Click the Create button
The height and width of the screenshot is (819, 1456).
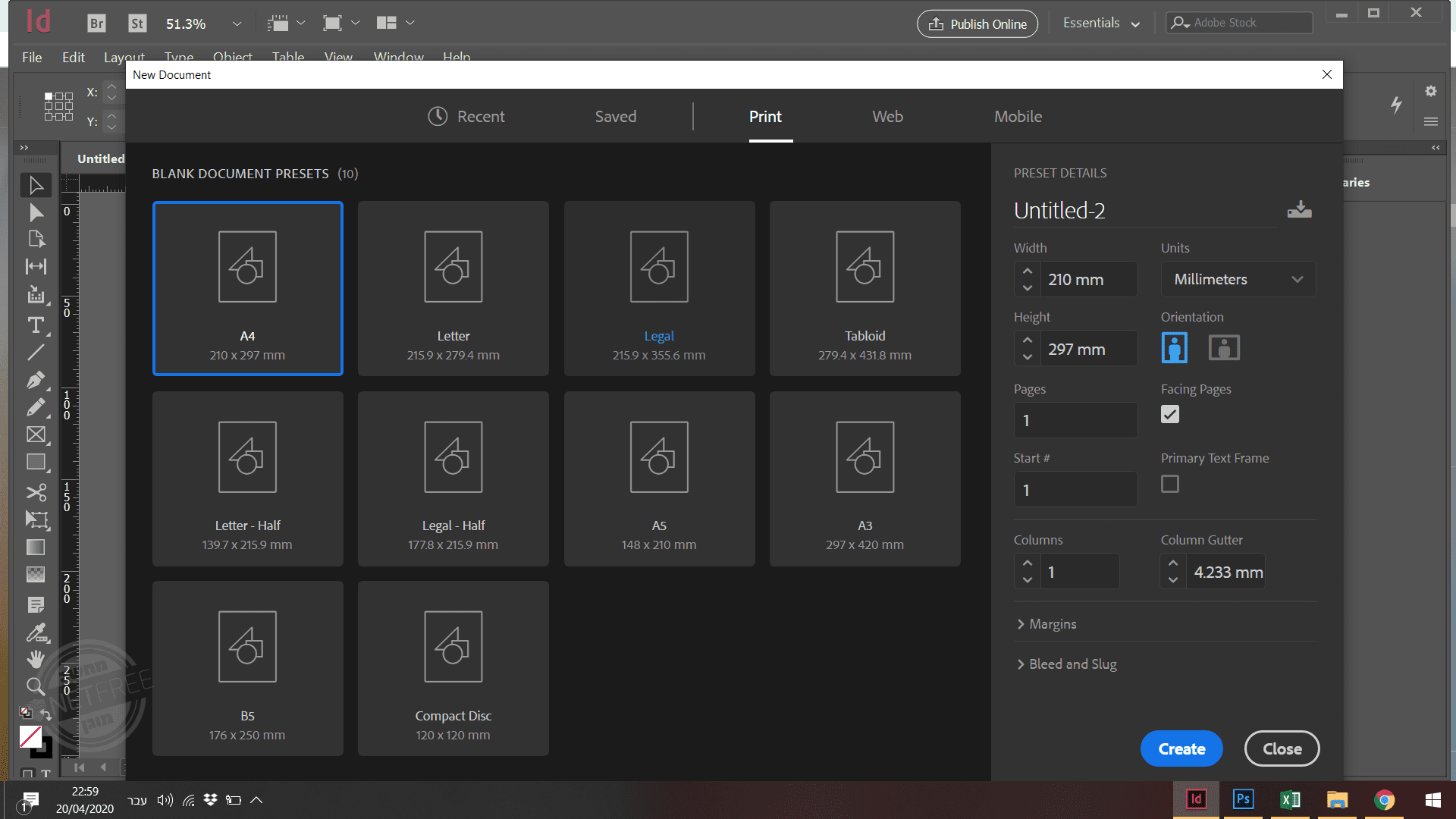click(1181, 749)
